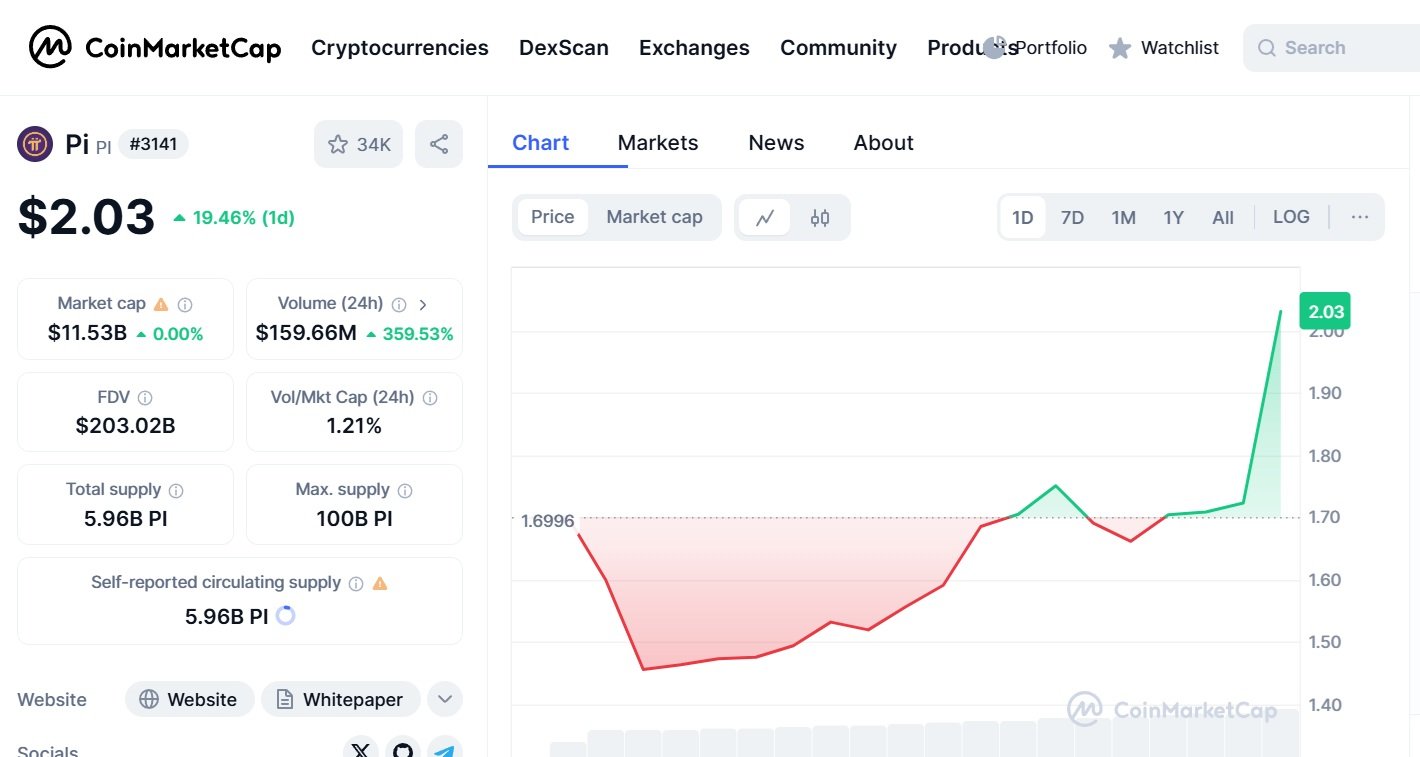
Task: Click the 1.21% Vol/Mkt Cap value
Action: click(354, 426)
